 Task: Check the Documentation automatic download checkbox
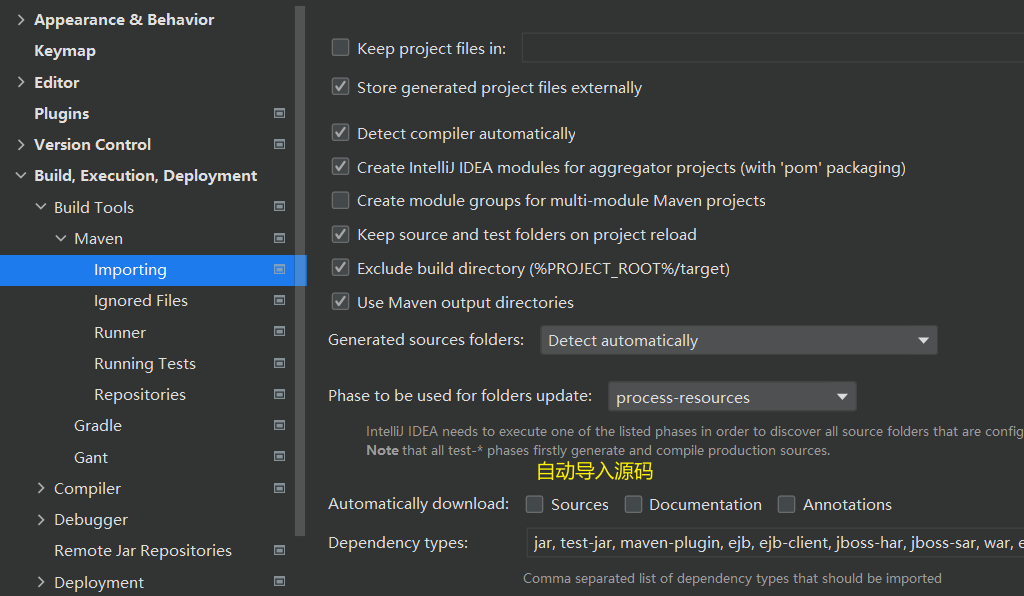click(633, 504)
